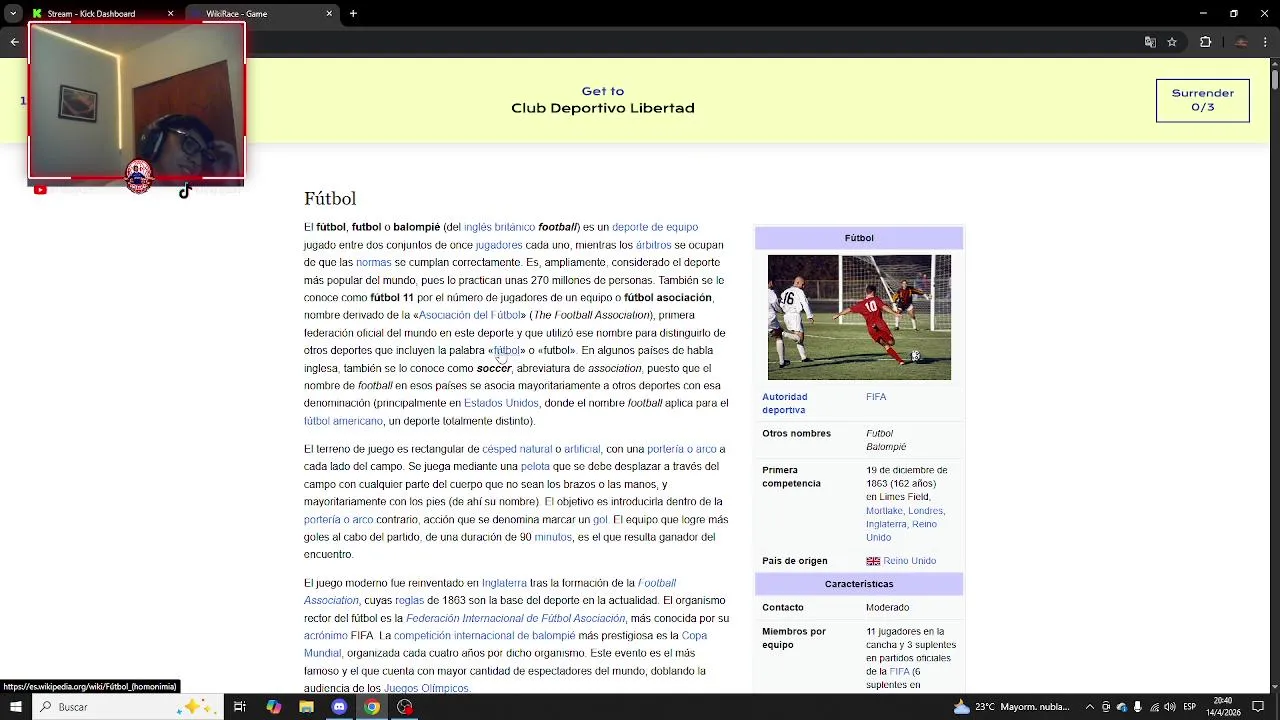The image size is (1280, 720).
Task: Click the hovered 'fútbol' homonimia link
Action: [x=505, y=351]
